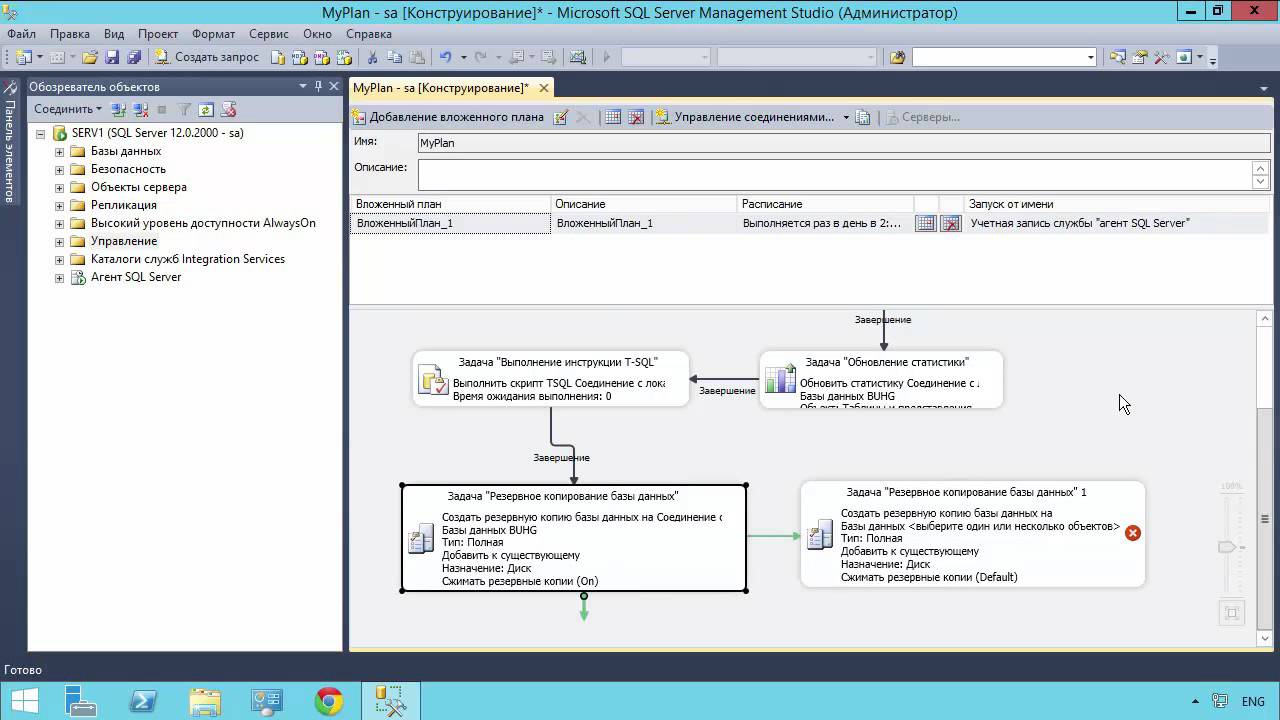Click the fit-to-view button below zoom slider

(1231, 613)
